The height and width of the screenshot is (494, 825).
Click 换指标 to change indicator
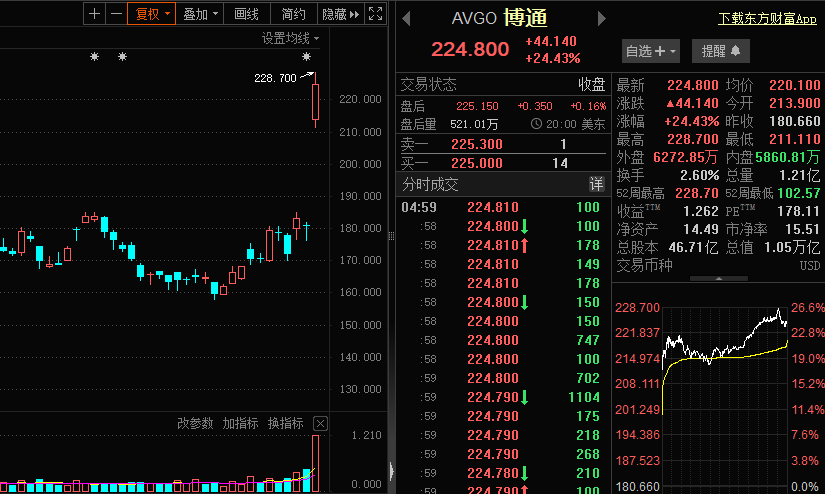286,423
